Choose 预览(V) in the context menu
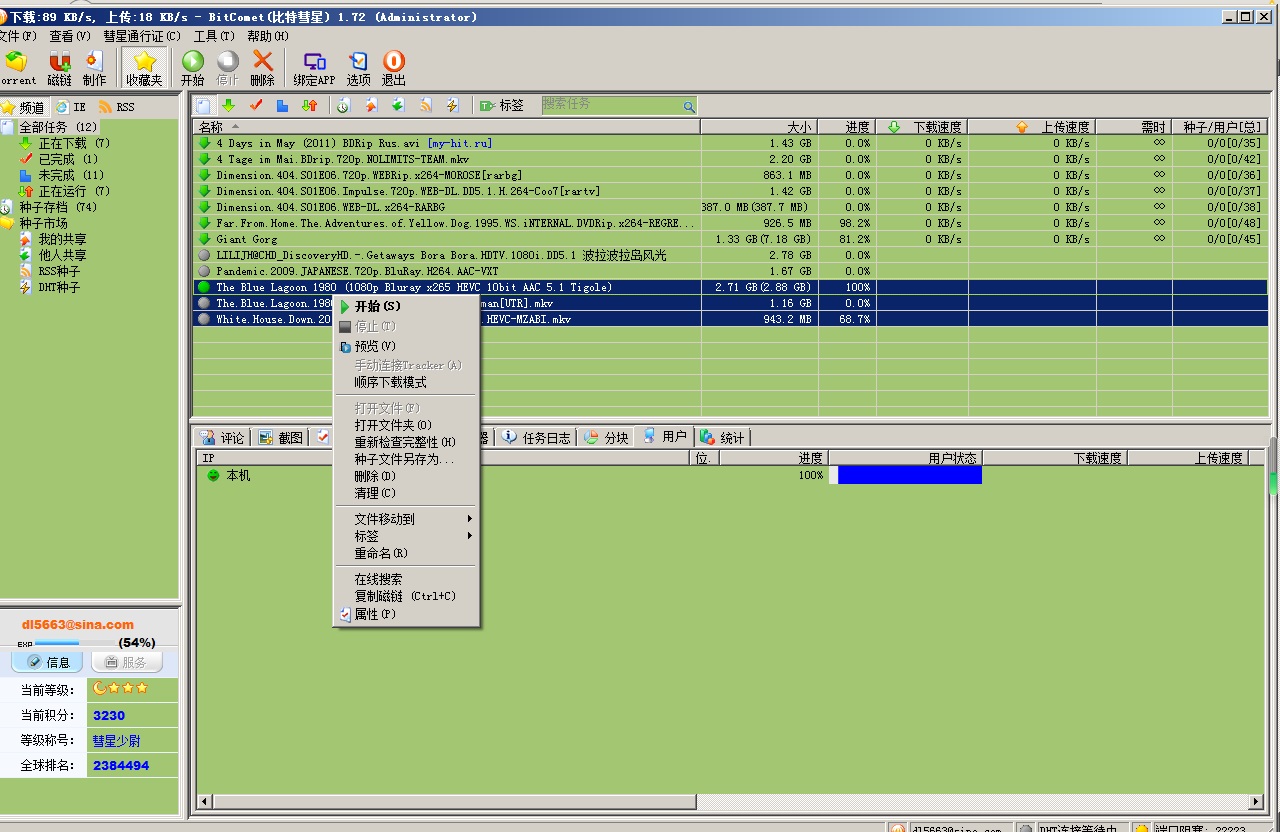 coord(406,346)
